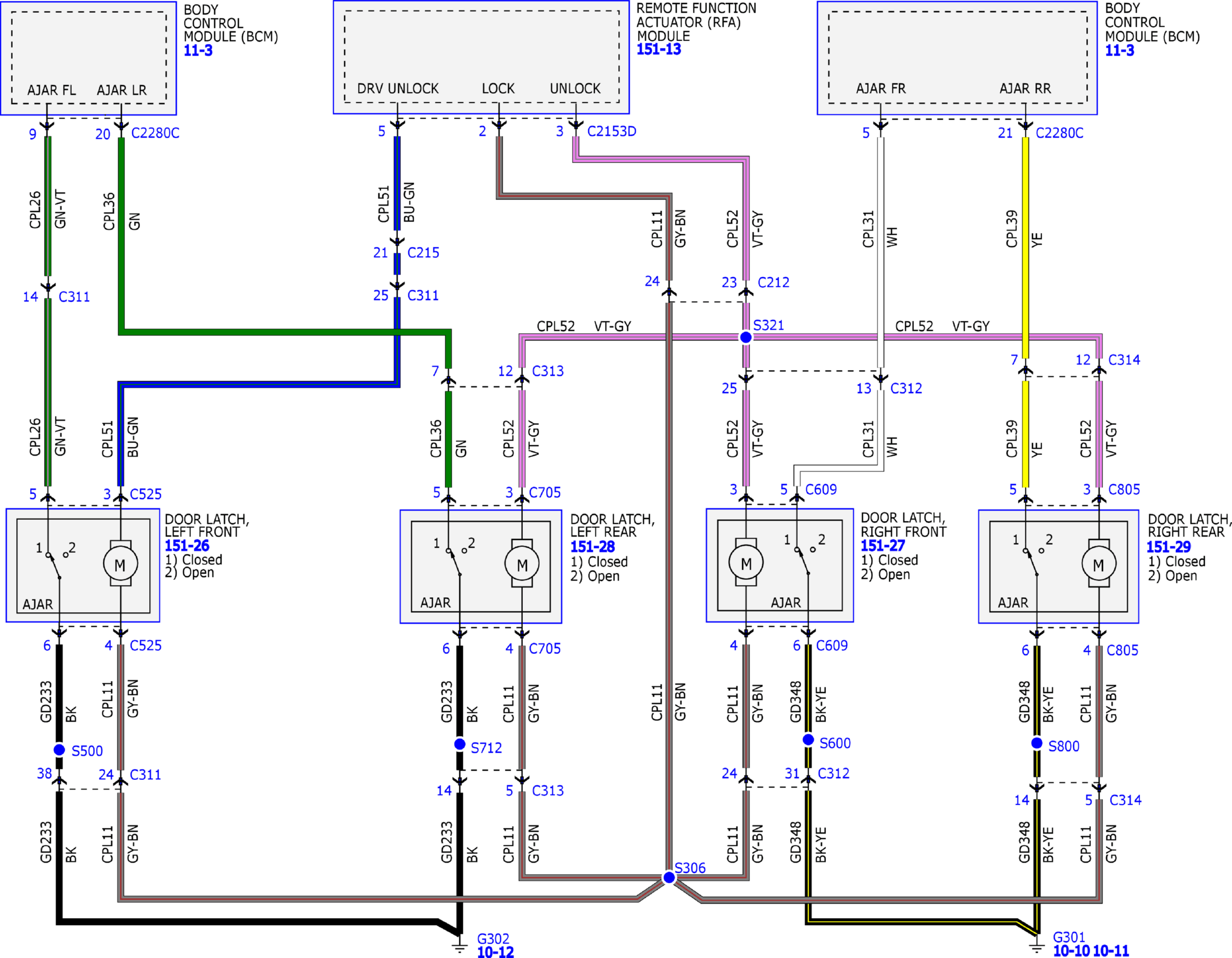The height and width of the screenshot is (958, 1232).
Task: Click the Remote Function Actuator module title
Action: tap(696, 22)
